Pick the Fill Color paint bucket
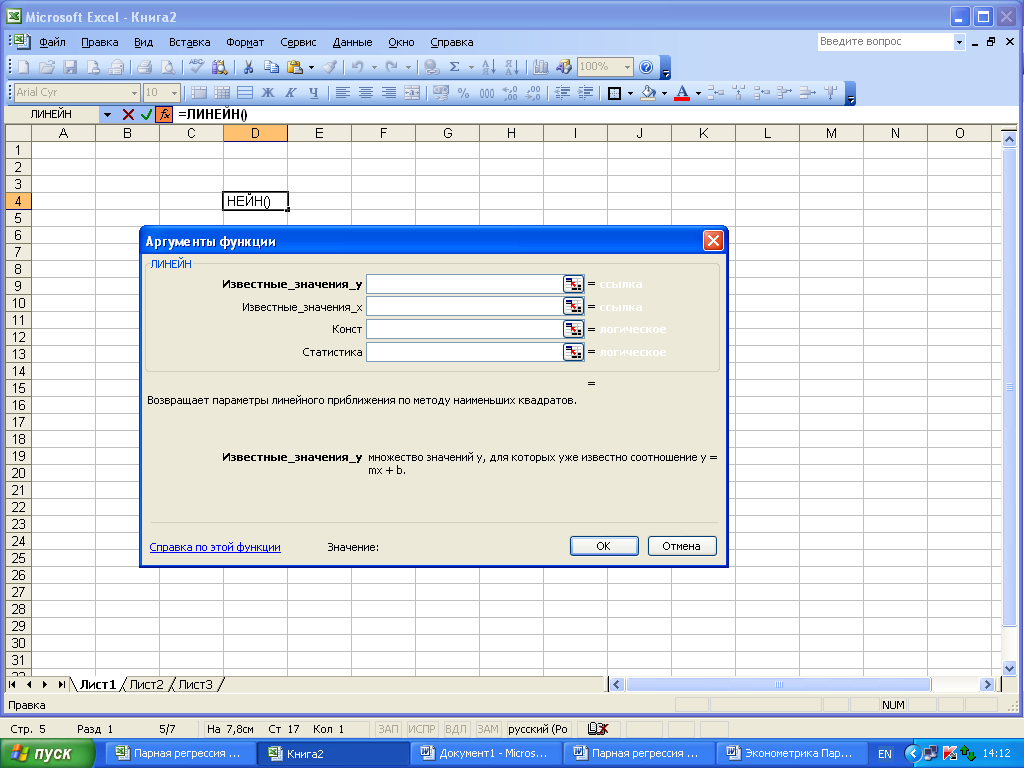This screenshot has width=1024, height=768. pyautogui.click(x=648, y=93)
